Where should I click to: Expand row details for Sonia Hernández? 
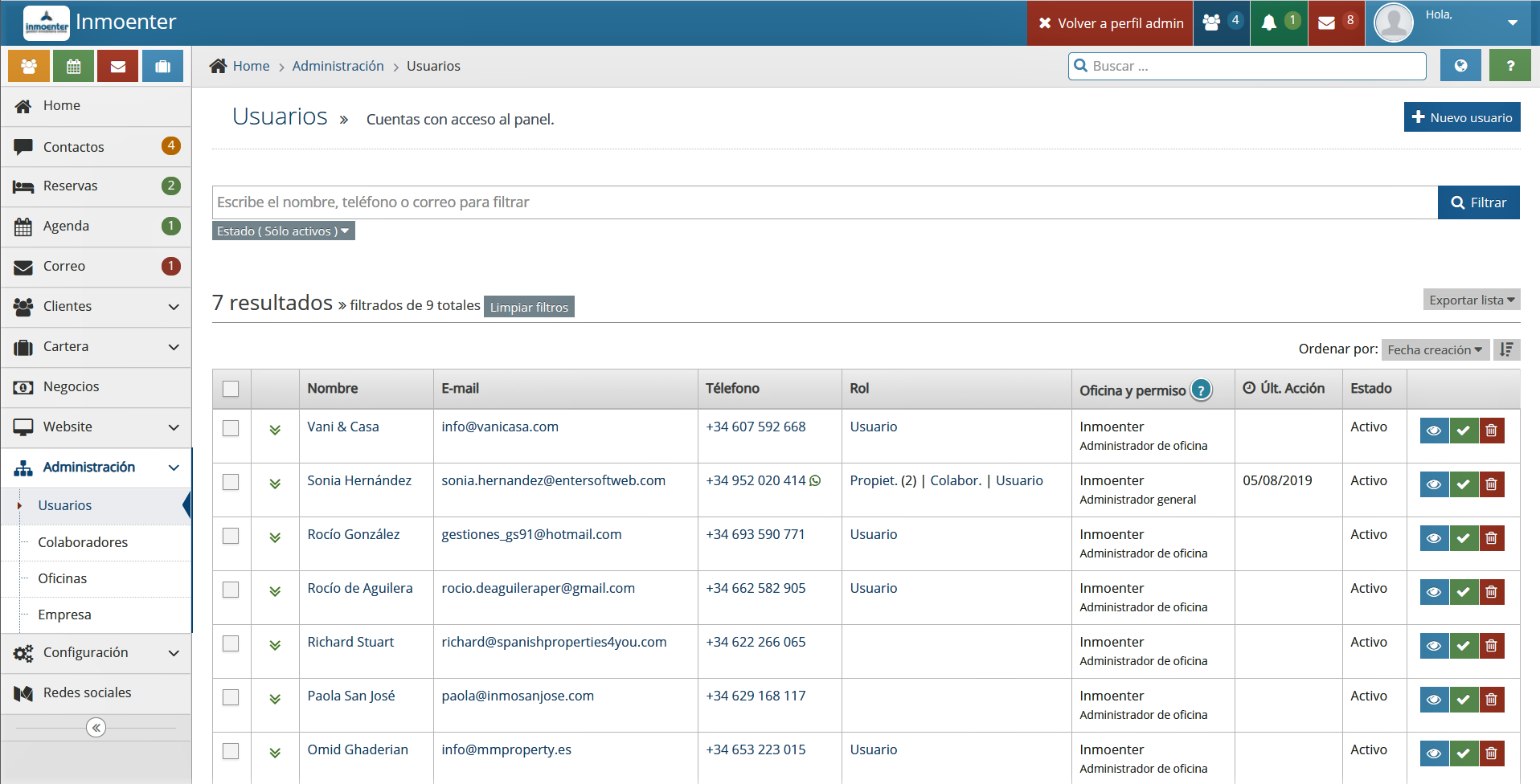[275, 484]
